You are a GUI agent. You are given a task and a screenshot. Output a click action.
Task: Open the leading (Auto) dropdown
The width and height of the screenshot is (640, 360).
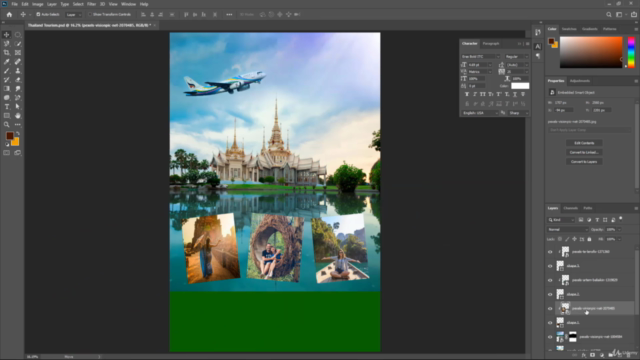click(517, 64)
